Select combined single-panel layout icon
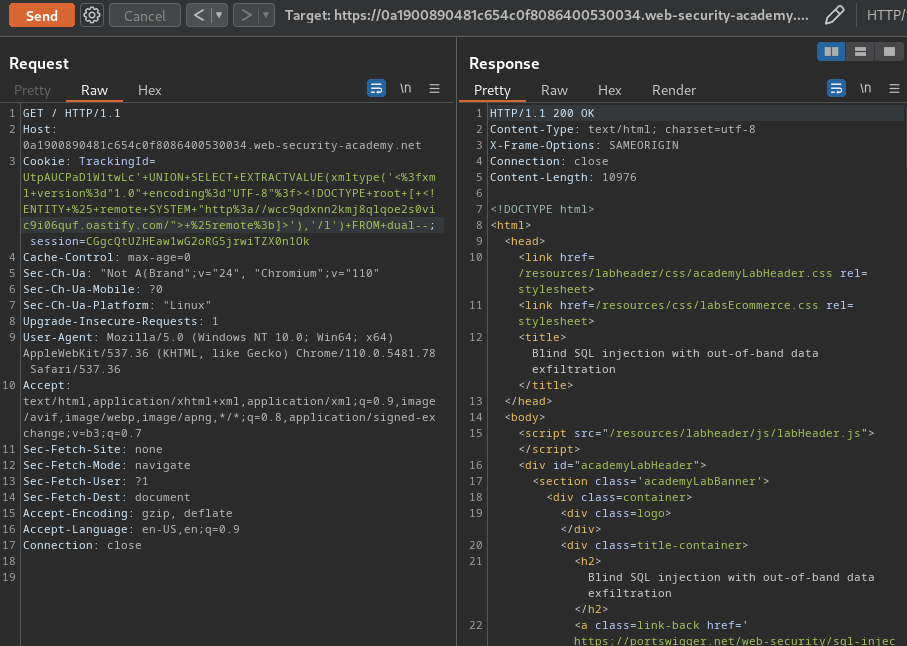 click(889, 51)
